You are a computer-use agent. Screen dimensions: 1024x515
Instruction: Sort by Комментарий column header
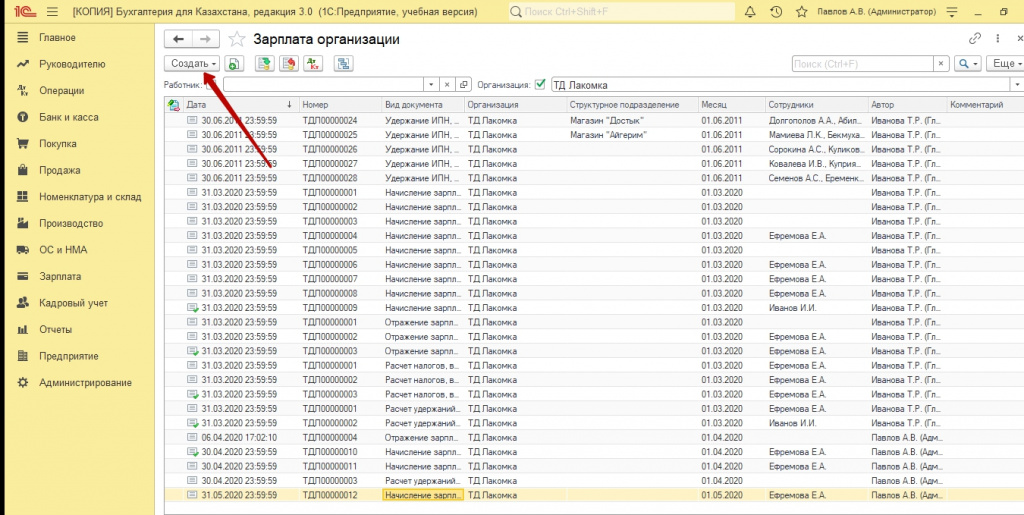point(984,104)
